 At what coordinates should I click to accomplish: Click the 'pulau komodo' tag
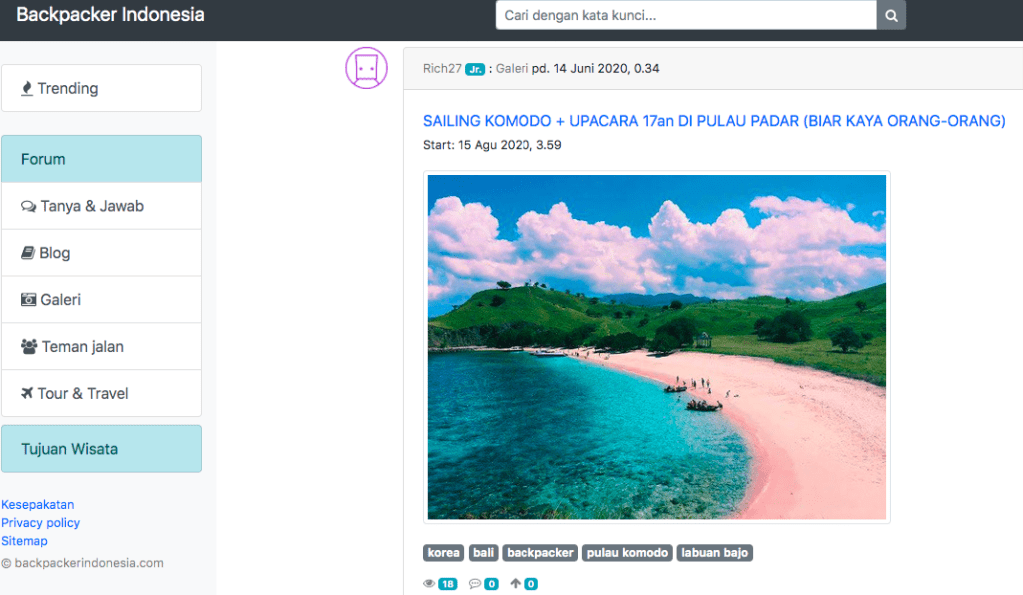(x=627, y=553)
